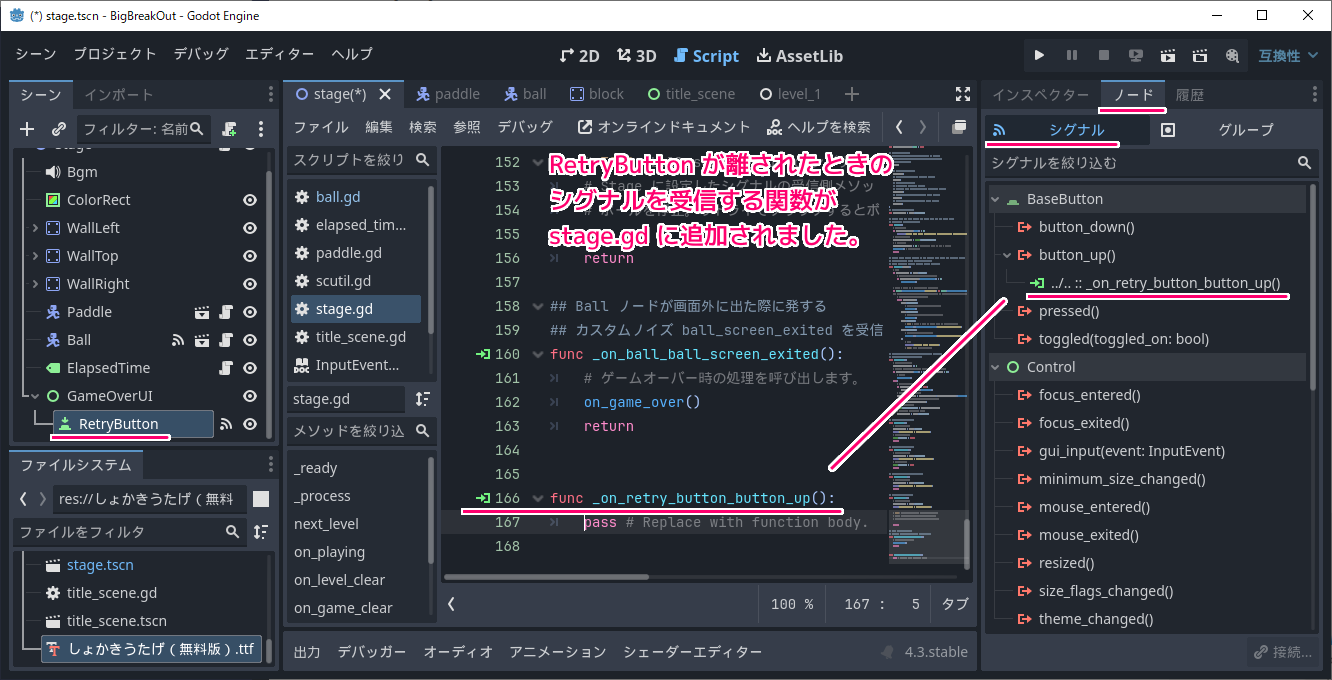Toggle visibility of Paddle node
Viewport: 1332px width, 680px height.
coord(250,312)
